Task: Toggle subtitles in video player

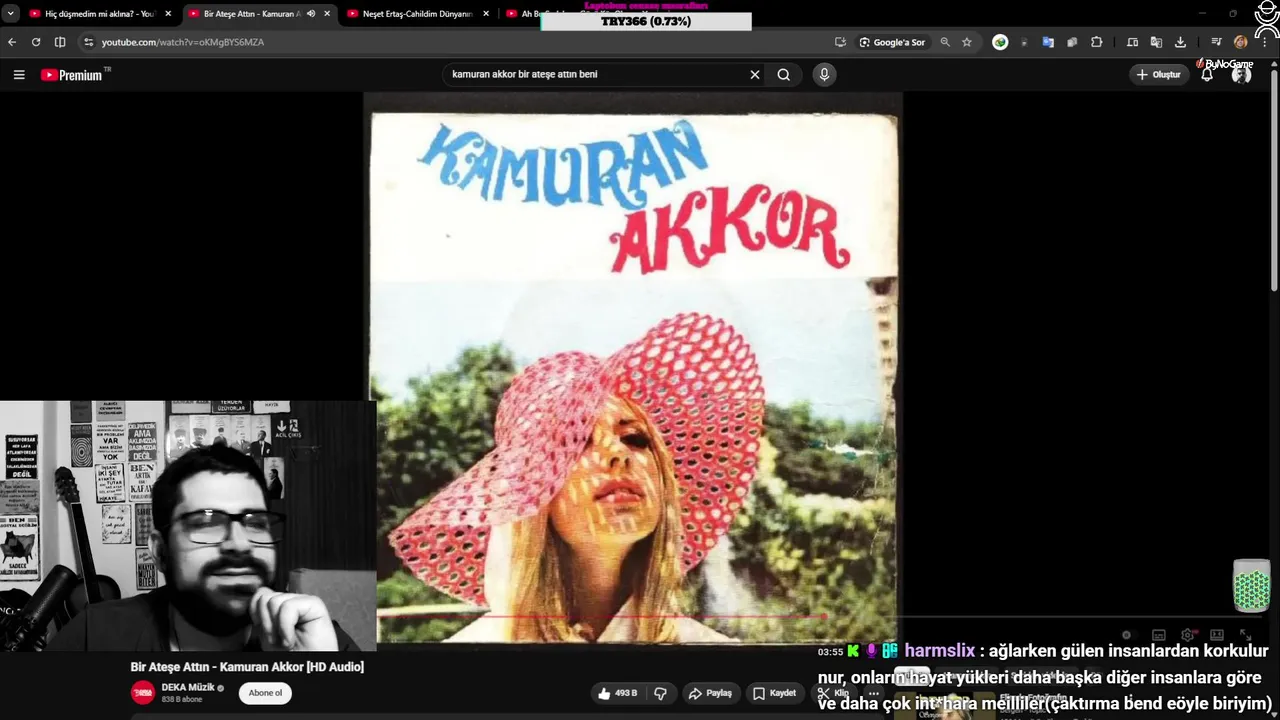Action: click(x=1159, y=635)
